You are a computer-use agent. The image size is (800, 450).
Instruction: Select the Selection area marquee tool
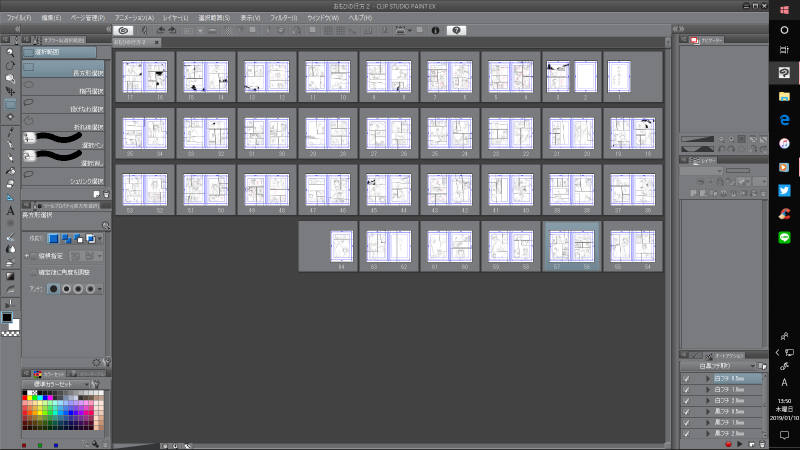10,105
